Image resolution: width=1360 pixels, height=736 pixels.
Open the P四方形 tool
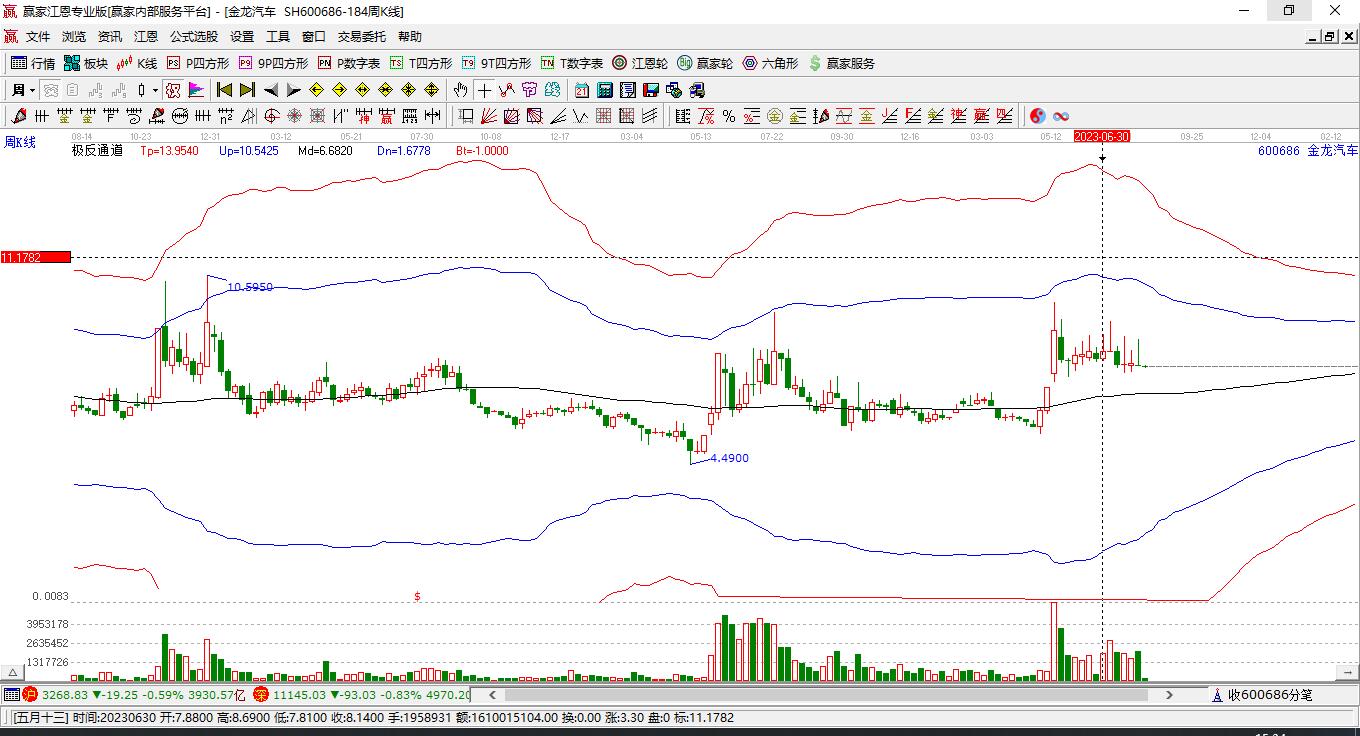(197, 63)
